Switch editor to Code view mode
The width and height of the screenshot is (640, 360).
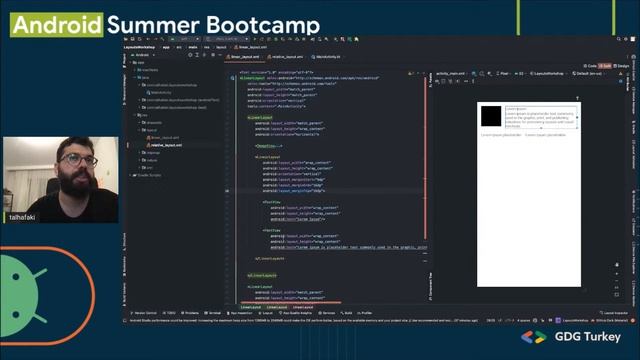click(x=590, y=66)
